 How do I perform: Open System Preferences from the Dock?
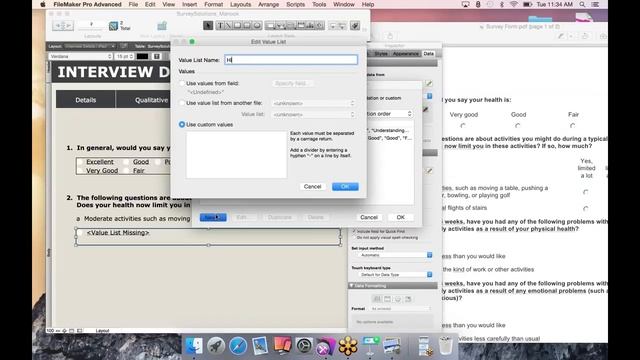click(304, 346)
